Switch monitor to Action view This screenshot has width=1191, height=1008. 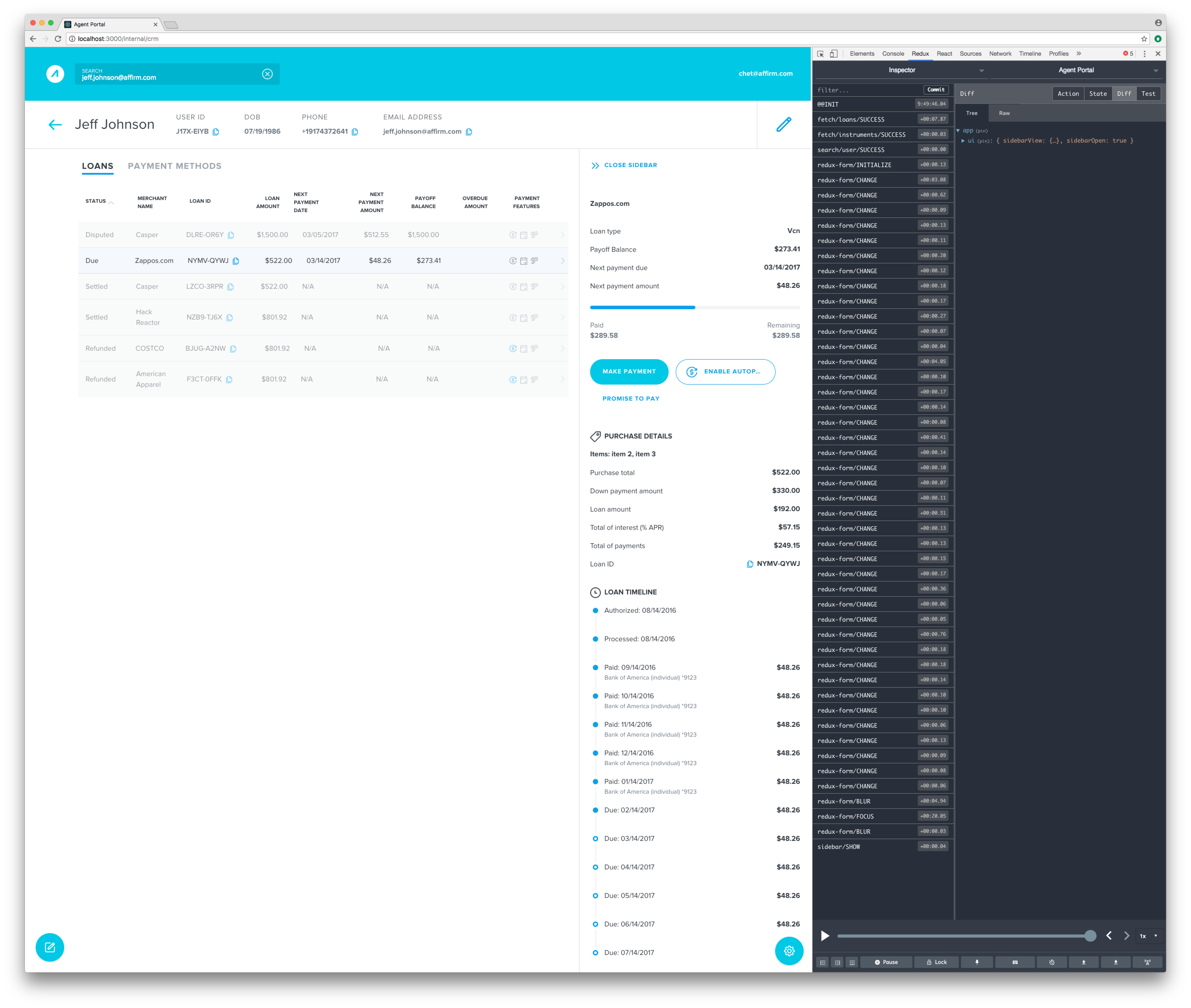[x=1068, y=94]
